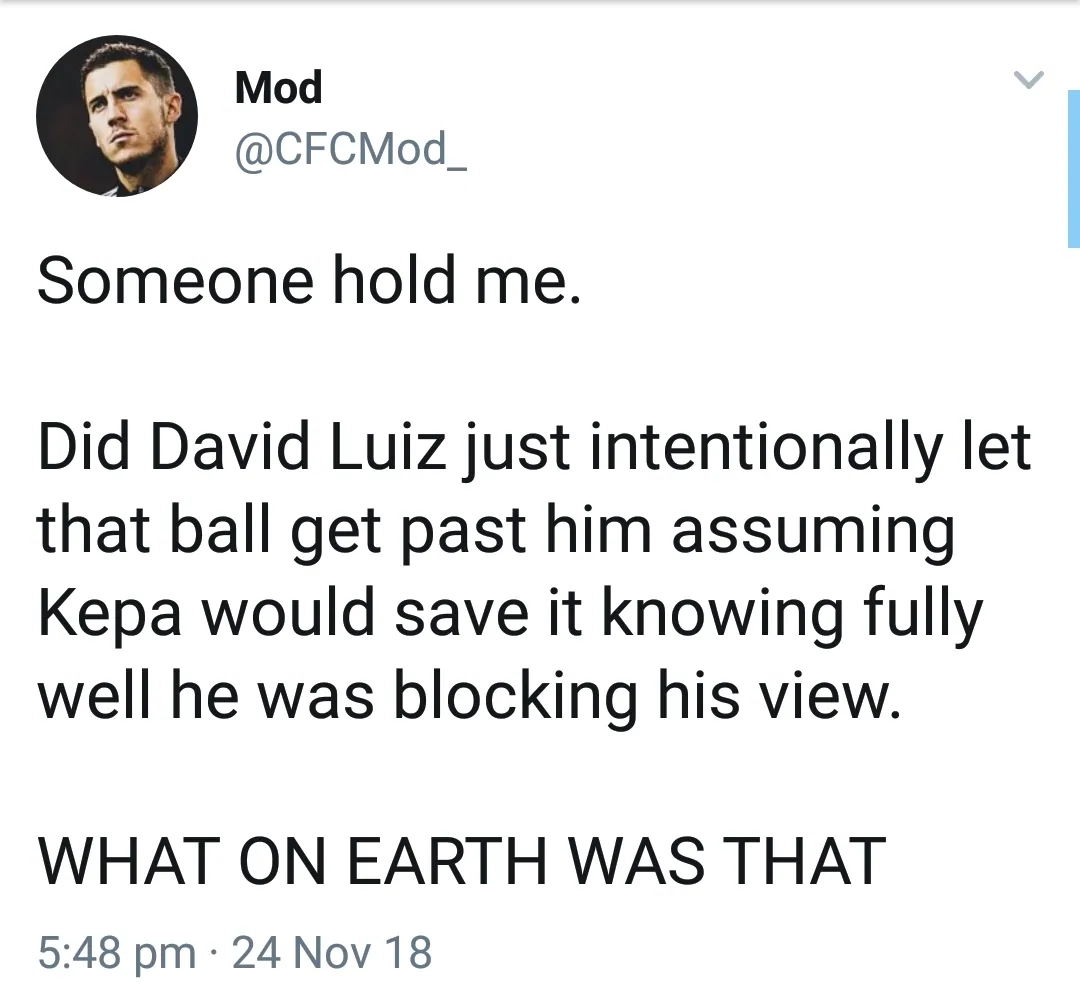Click the "Someone hold me." line
Screen dimensions: 1080x1005
pos(308,281)
